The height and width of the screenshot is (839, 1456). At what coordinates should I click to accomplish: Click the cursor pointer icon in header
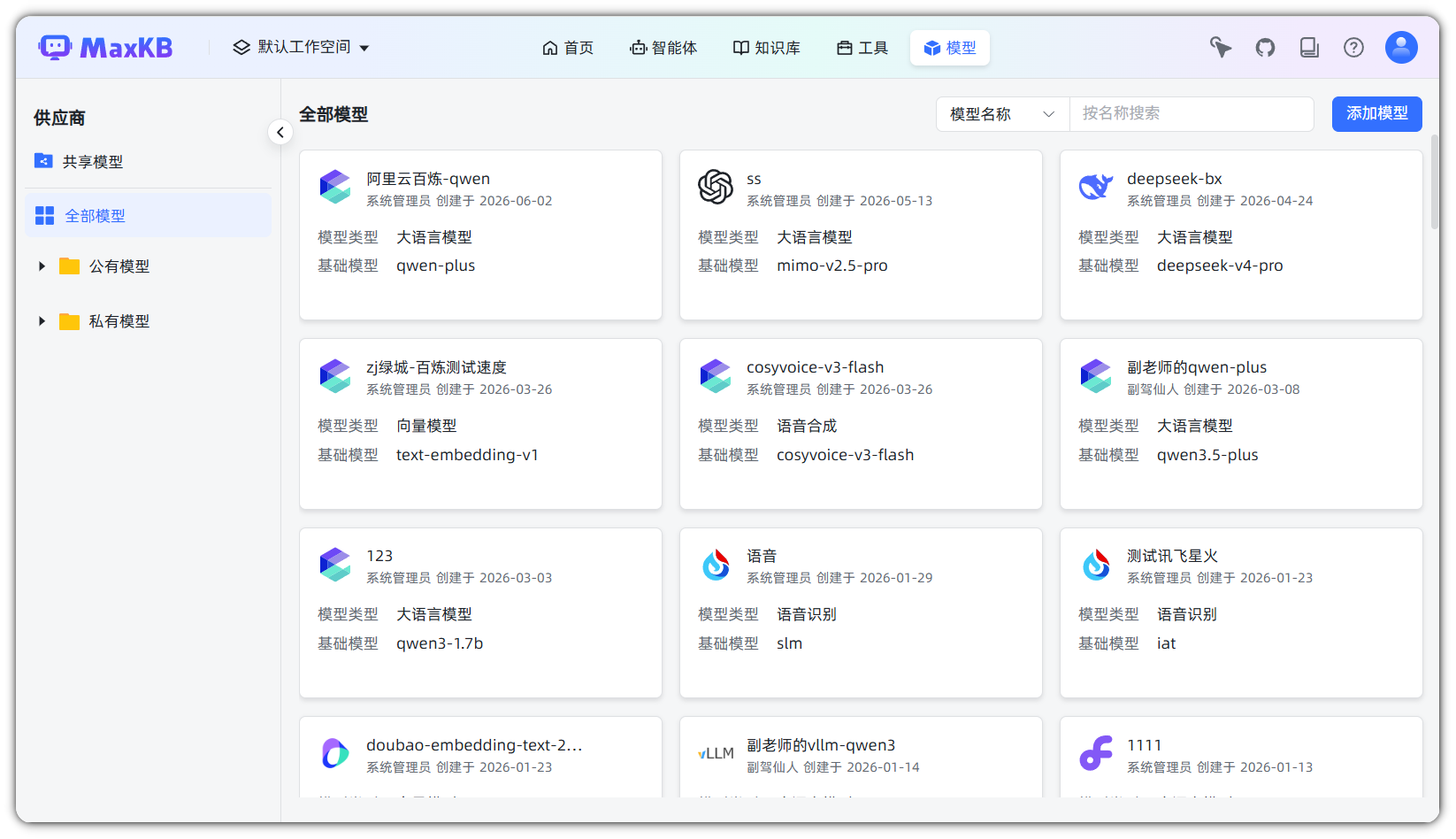pos(1221,48)
